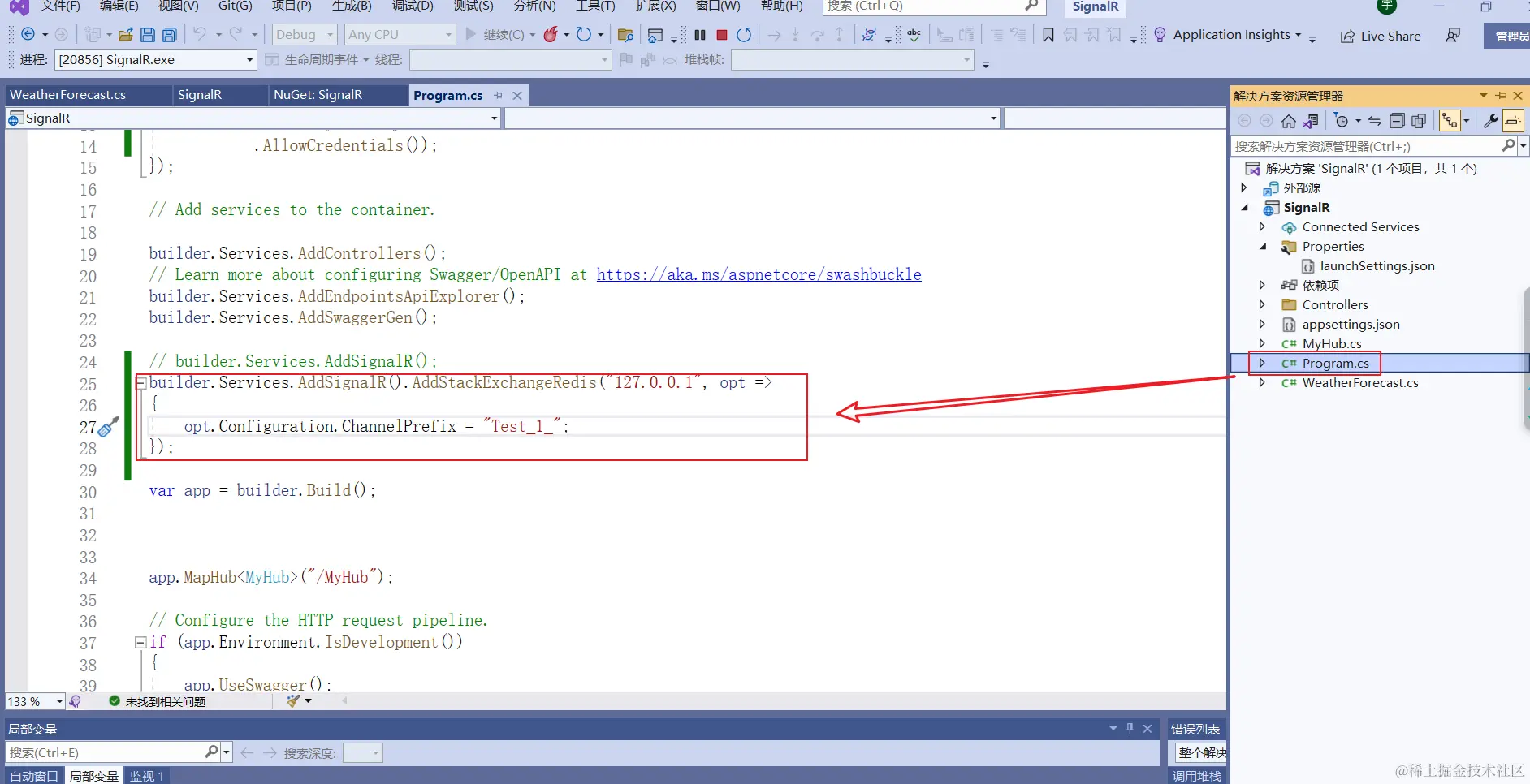Click the open file folder icon

pos(126,35)
